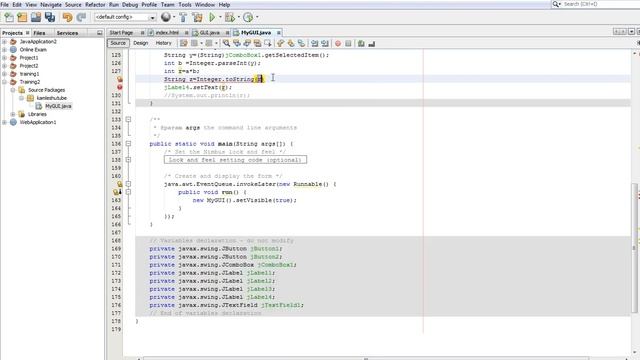Viewport: 640px width, 360px height.
Task: Switch to the index.html editor tab
Action: [167, 33]
